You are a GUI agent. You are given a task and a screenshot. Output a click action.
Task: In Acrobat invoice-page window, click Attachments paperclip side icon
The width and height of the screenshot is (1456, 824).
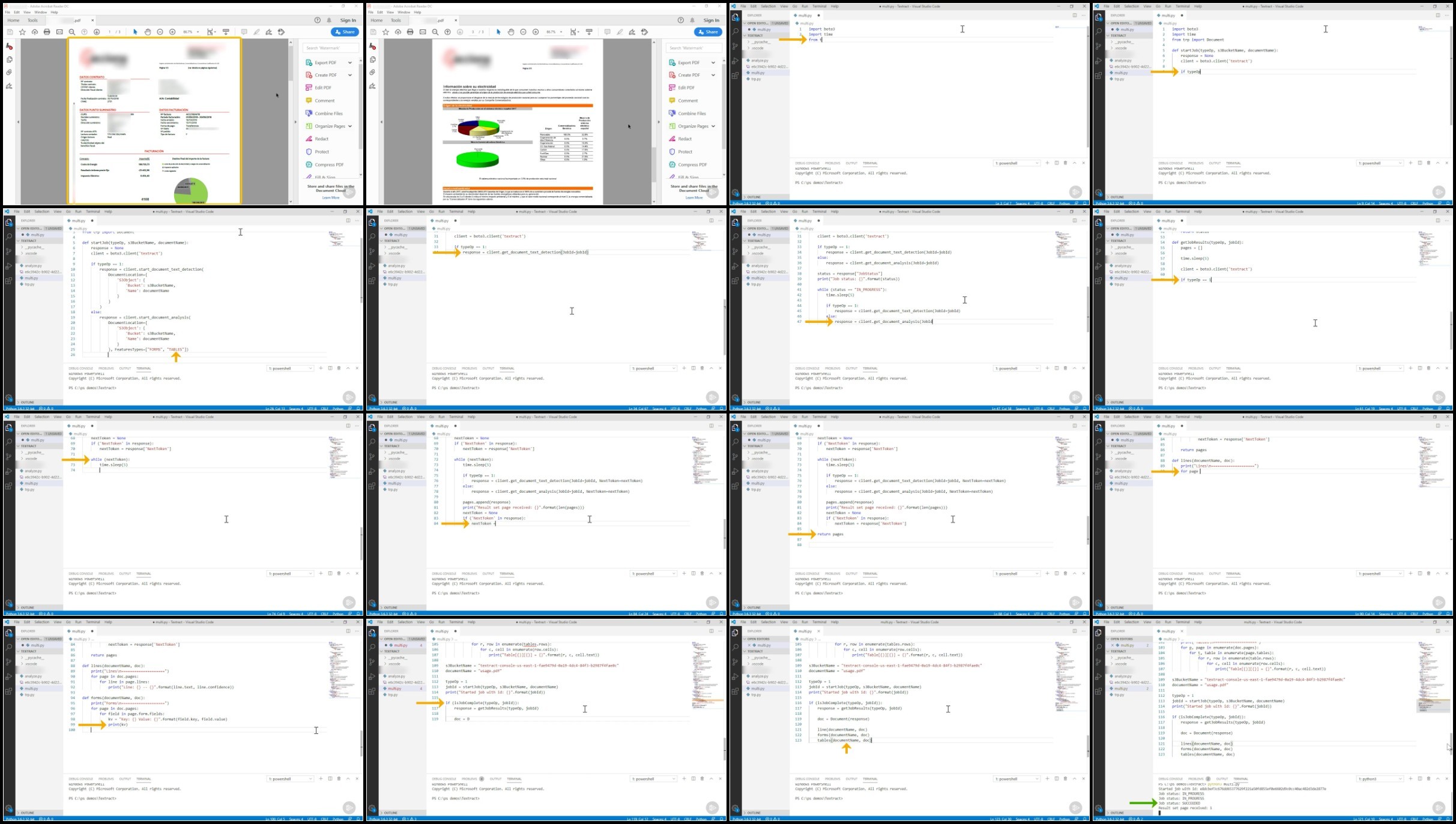tap(9, 72)
